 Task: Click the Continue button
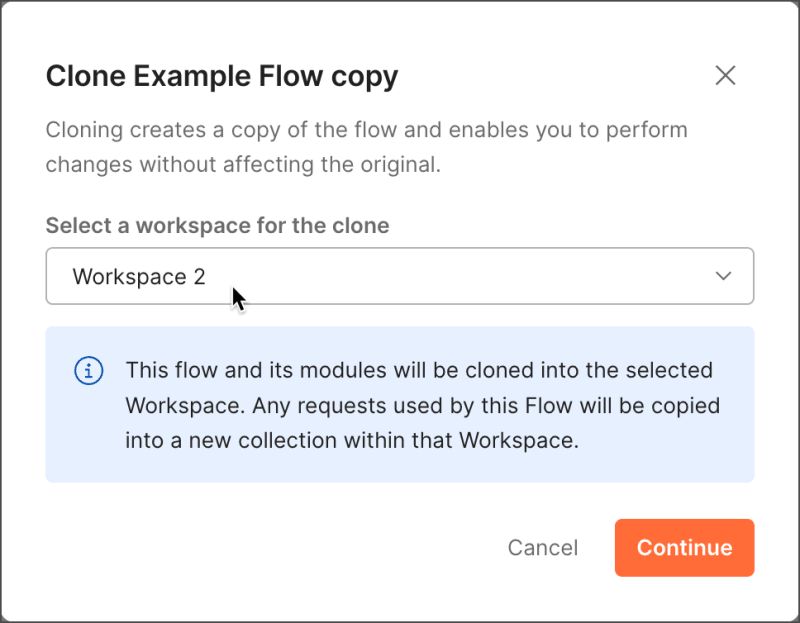pyautogui.click(x=684, y=547)
